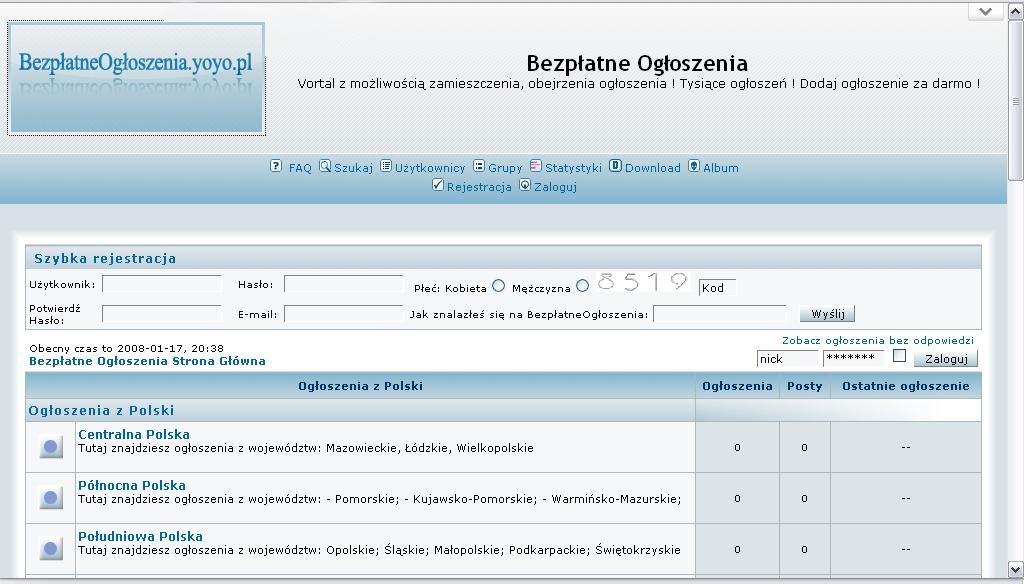Select the Mężczyzna radio button
1024x584 pixels.
[x=583, y=285]
